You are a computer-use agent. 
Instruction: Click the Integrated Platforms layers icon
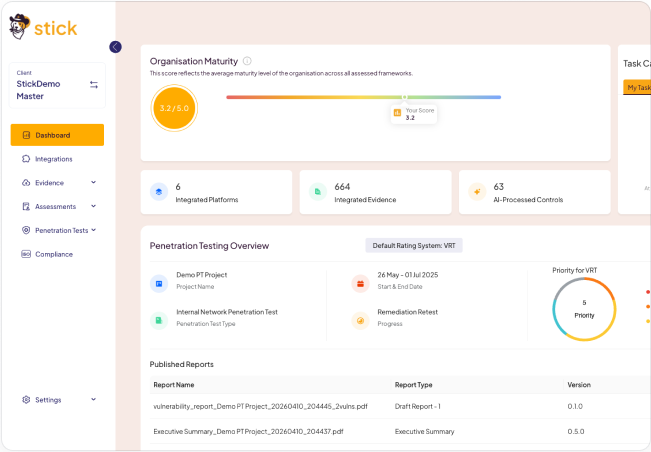click(159, 192)
